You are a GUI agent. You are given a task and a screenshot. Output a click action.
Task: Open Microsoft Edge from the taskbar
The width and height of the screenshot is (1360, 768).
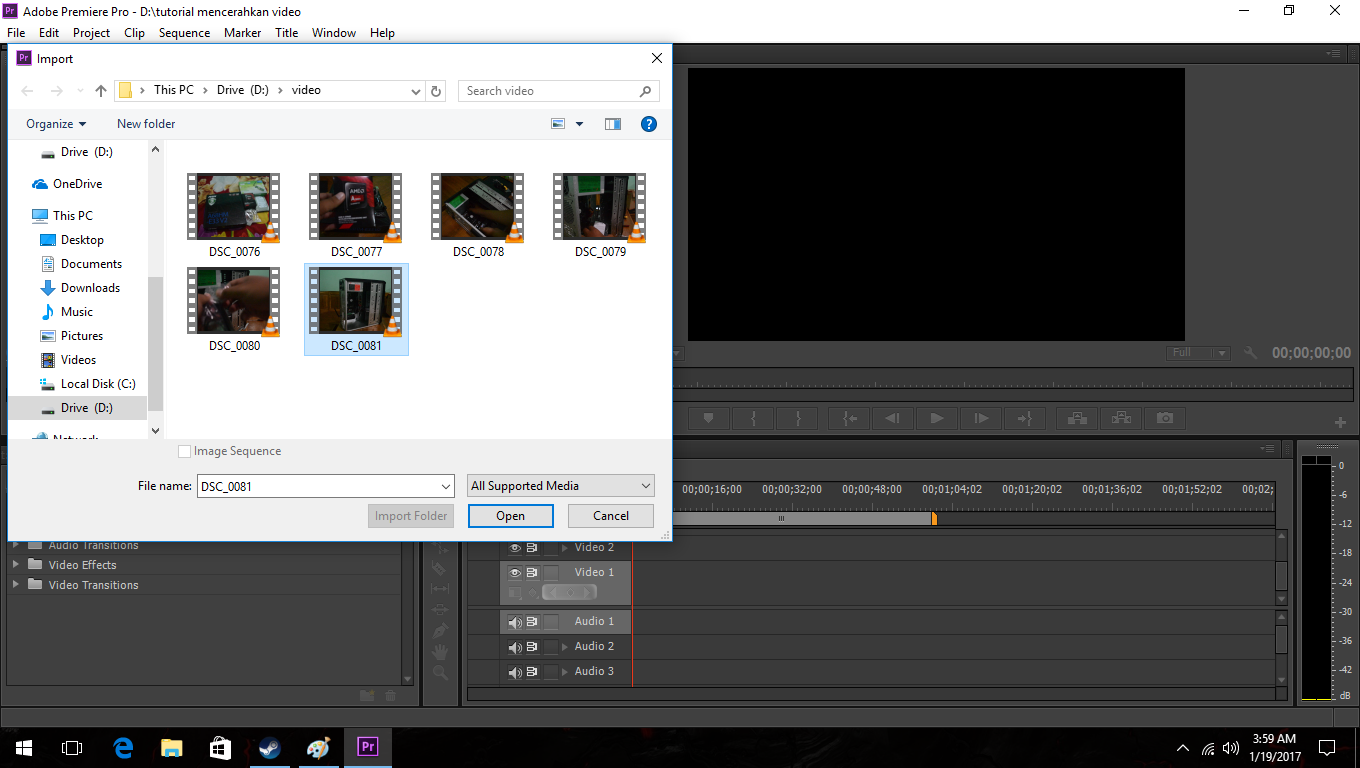pyautogui.click(x=123, y=747)
